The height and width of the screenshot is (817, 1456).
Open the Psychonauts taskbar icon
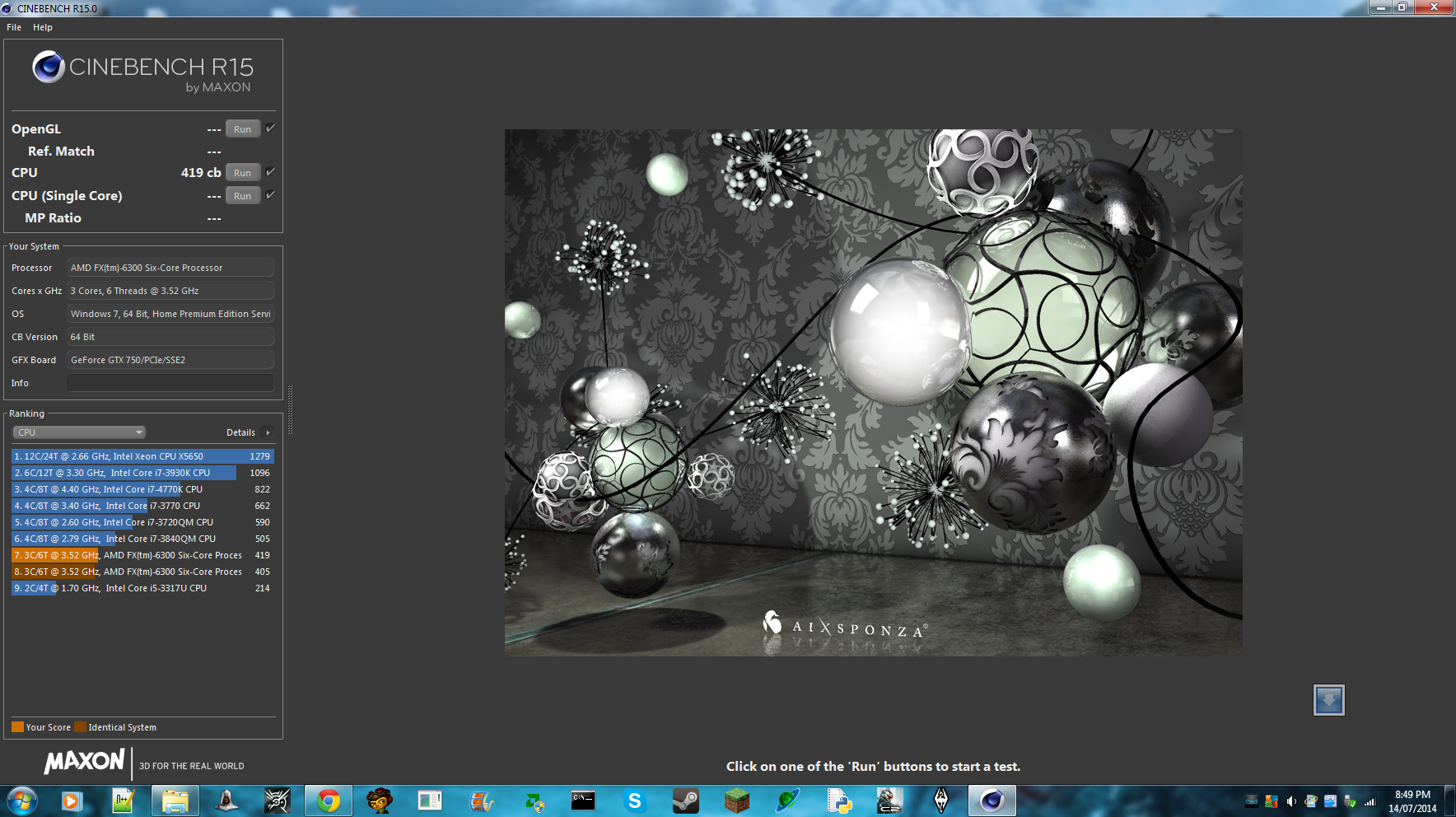coord(379,801)
